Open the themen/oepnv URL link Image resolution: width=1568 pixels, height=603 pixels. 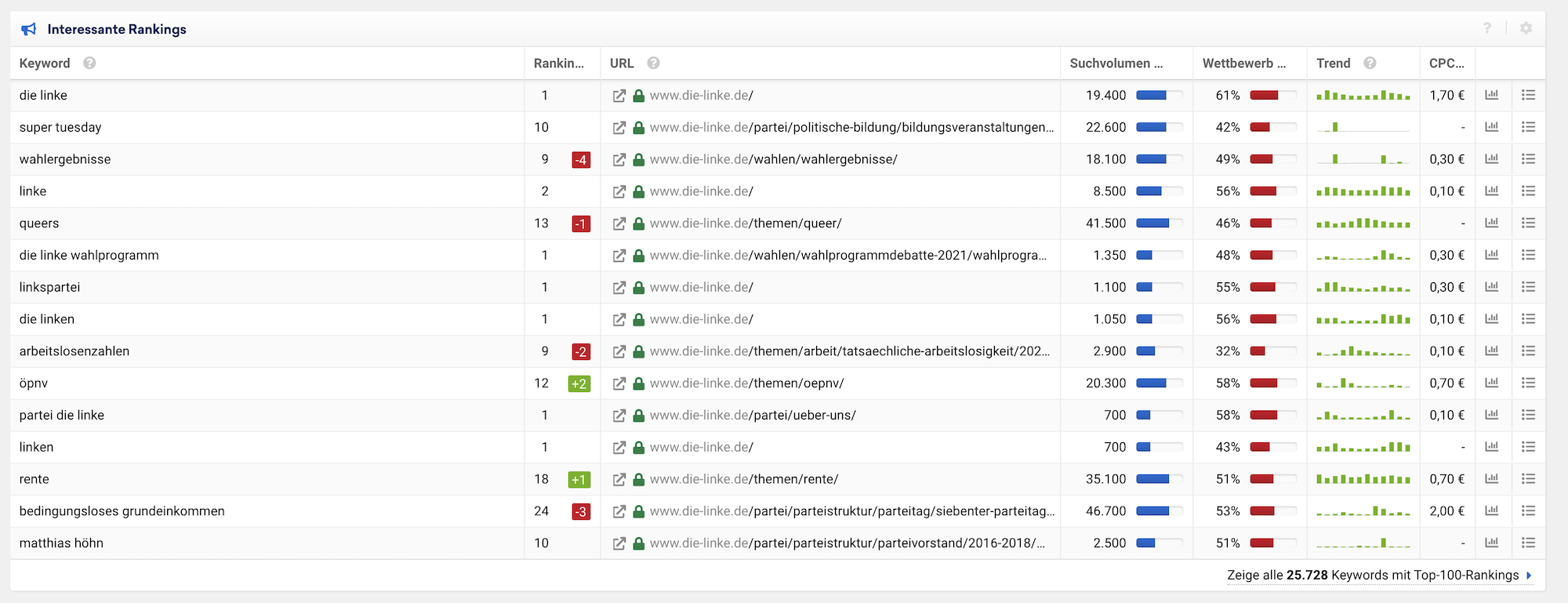coord(747,383)
